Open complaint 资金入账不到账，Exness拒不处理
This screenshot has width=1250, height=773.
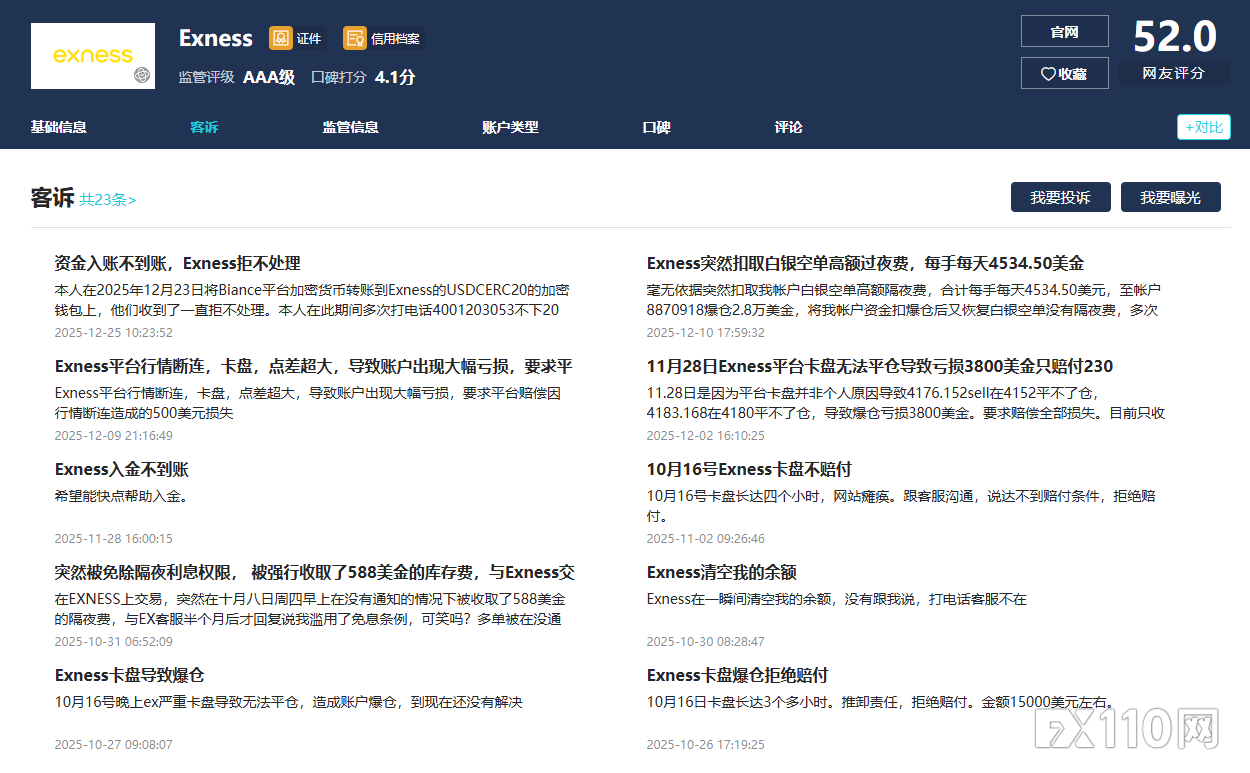pos(177,263)
